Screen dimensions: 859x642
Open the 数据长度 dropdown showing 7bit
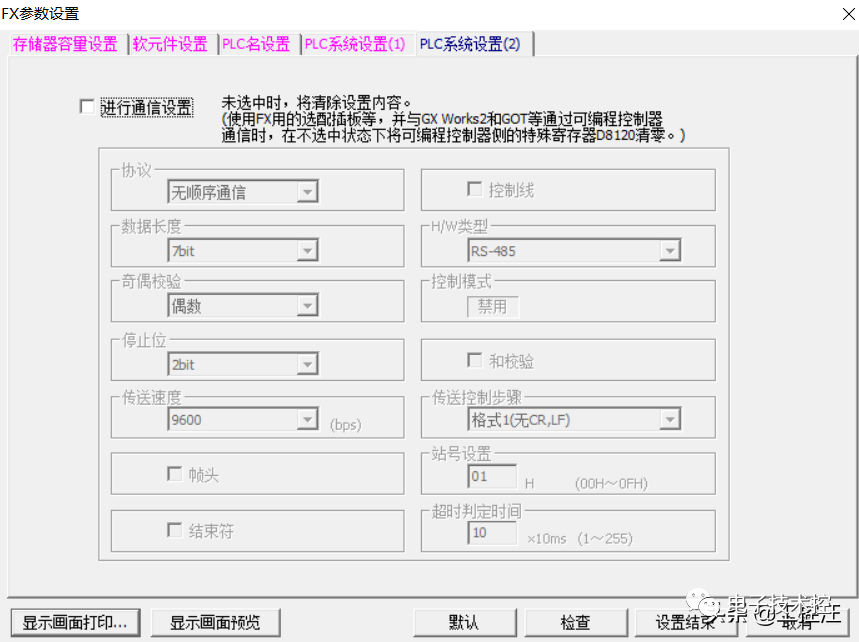tap(307, 250)
